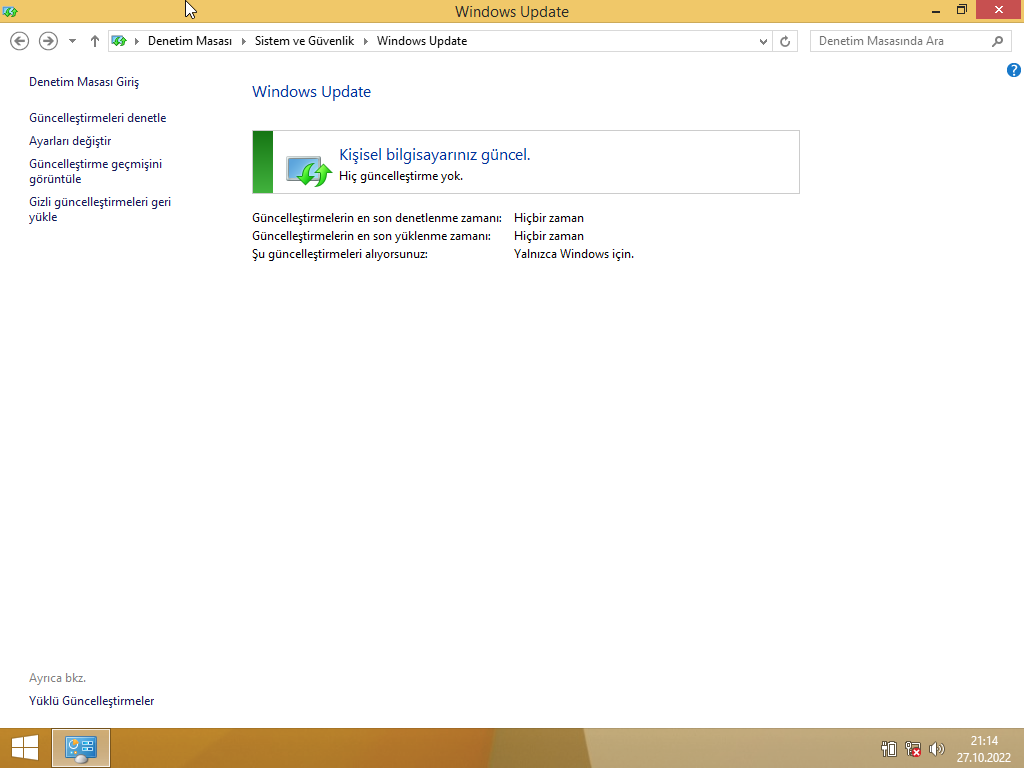Open Yüklü Güncelleştirmeler link

click(91, 701)
